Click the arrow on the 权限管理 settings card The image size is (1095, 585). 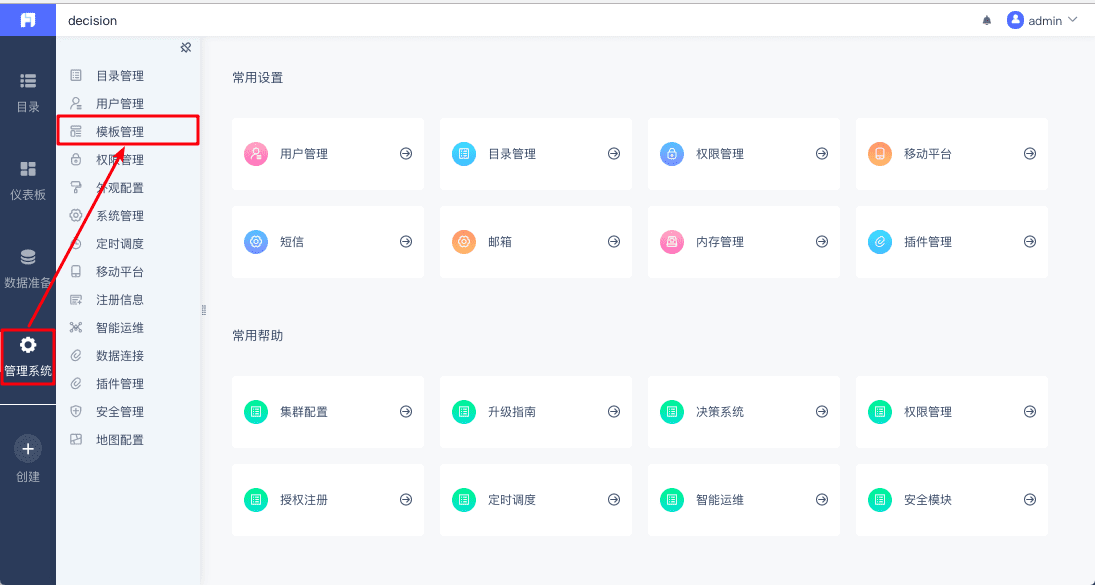pyautogui.click(x=822, y=154)
